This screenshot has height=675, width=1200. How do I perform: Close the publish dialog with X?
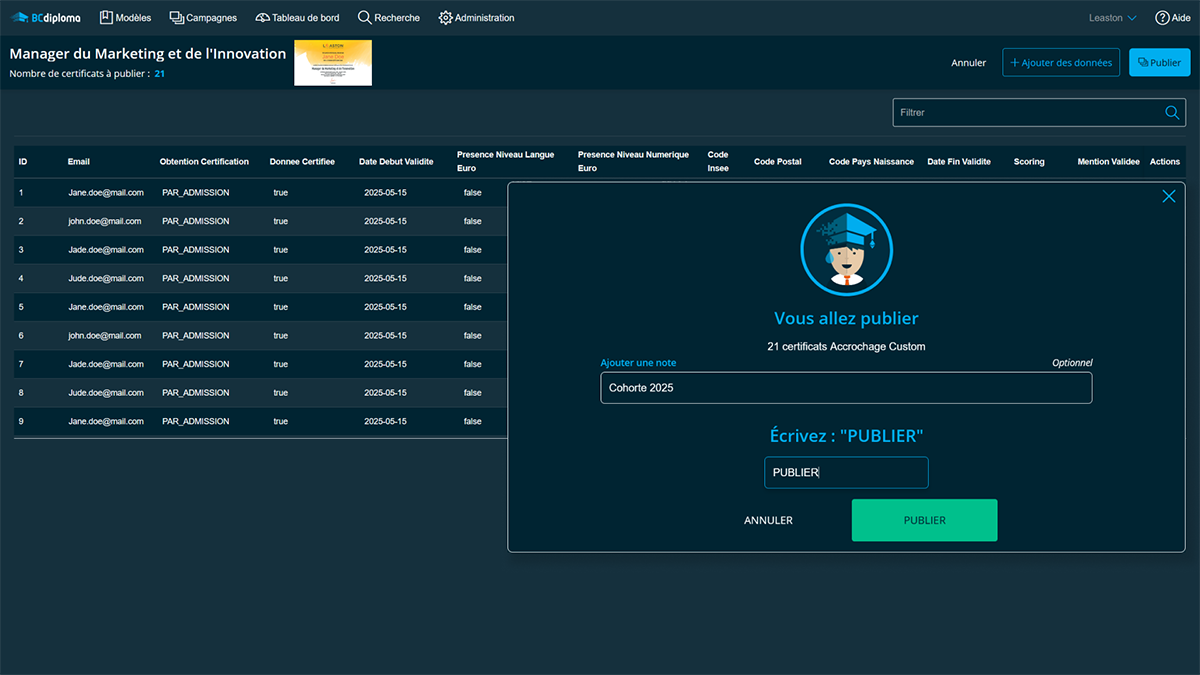pyautogui.click(x=1168, y=197)
